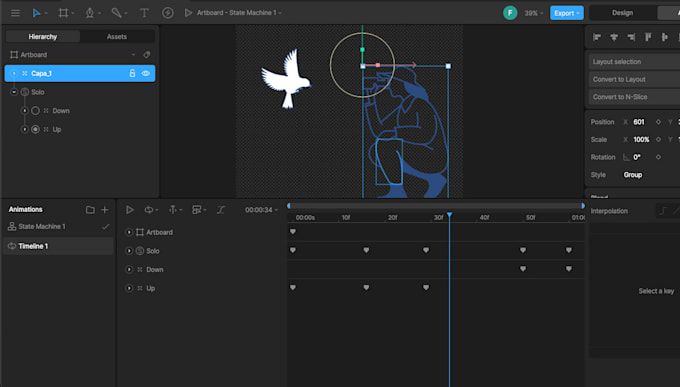Screen dimensions: 680x387
Task: Click the icon right of Artboard dropdown
Action: click(147, 55)
